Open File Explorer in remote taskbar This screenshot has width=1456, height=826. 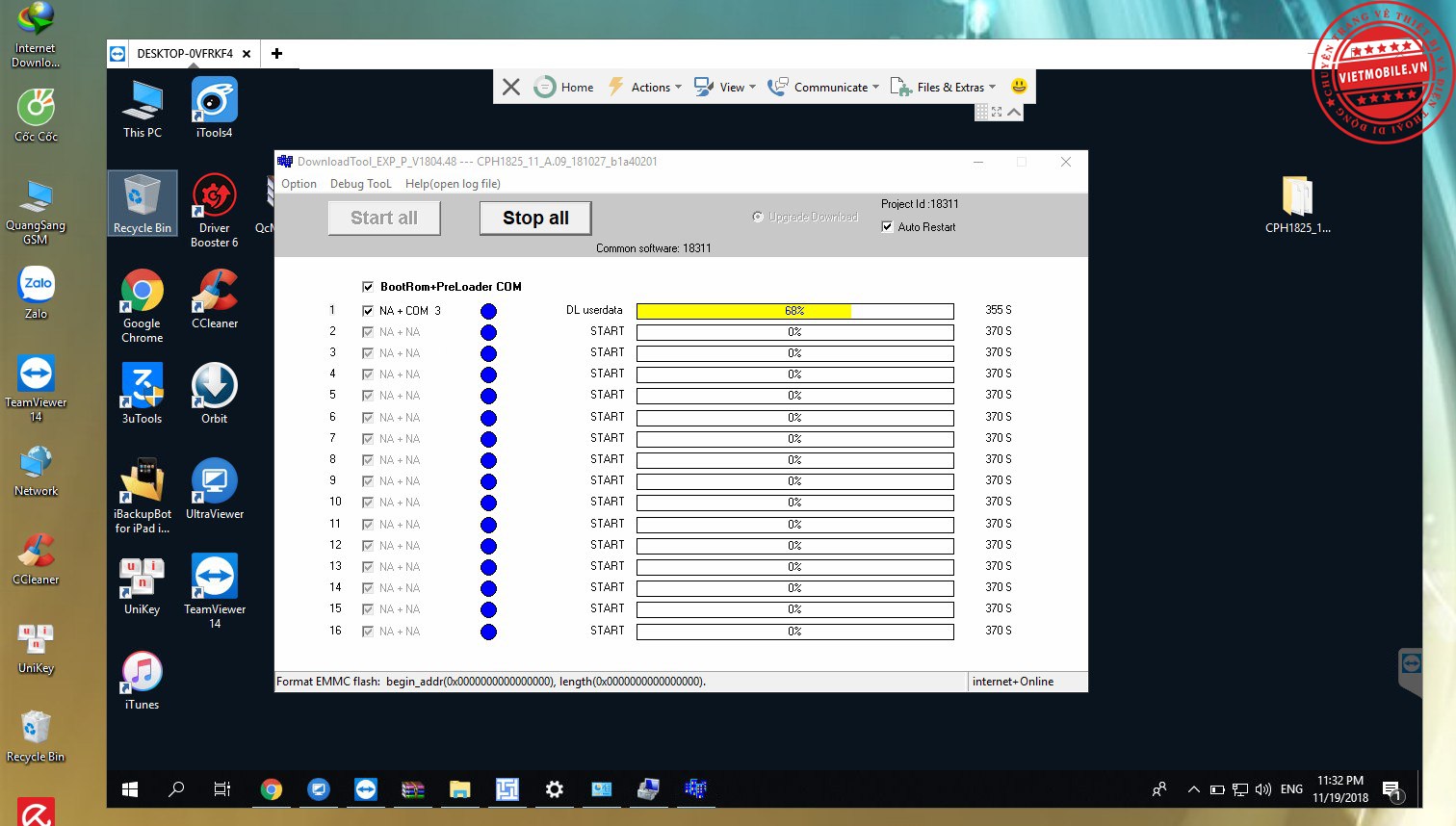click(460, 789)
